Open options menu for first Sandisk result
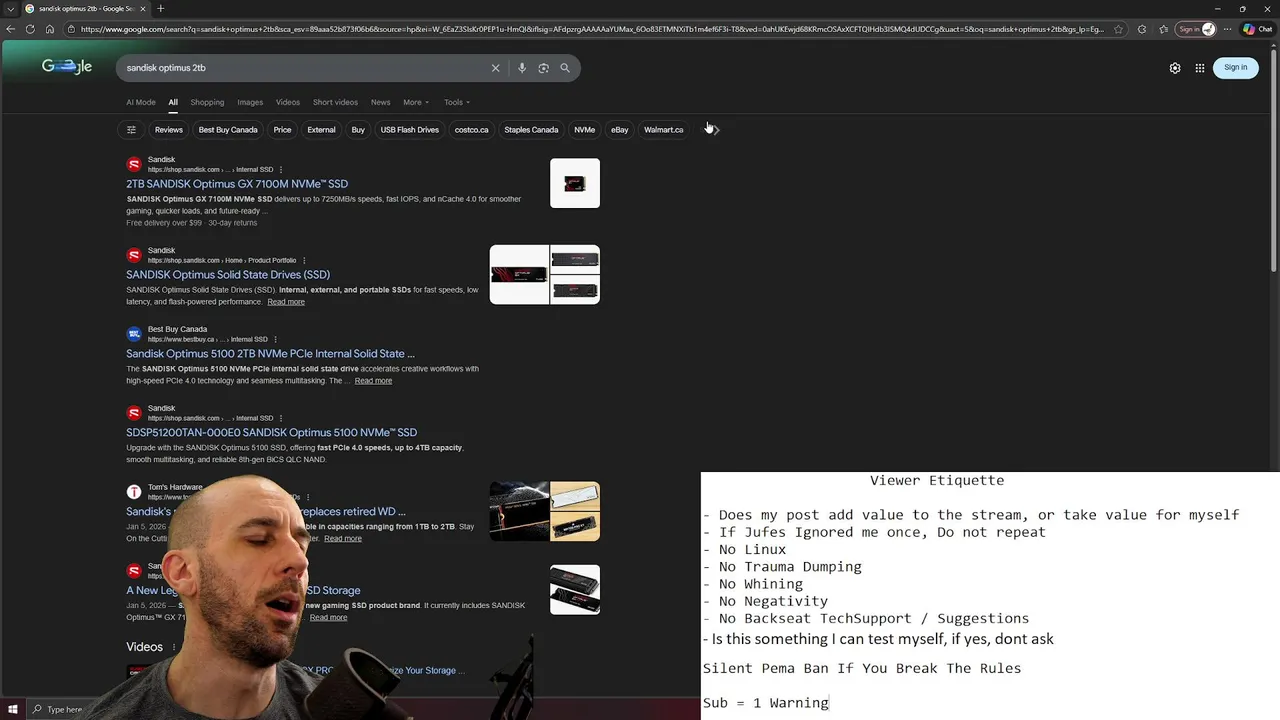 tap(281, 170)
